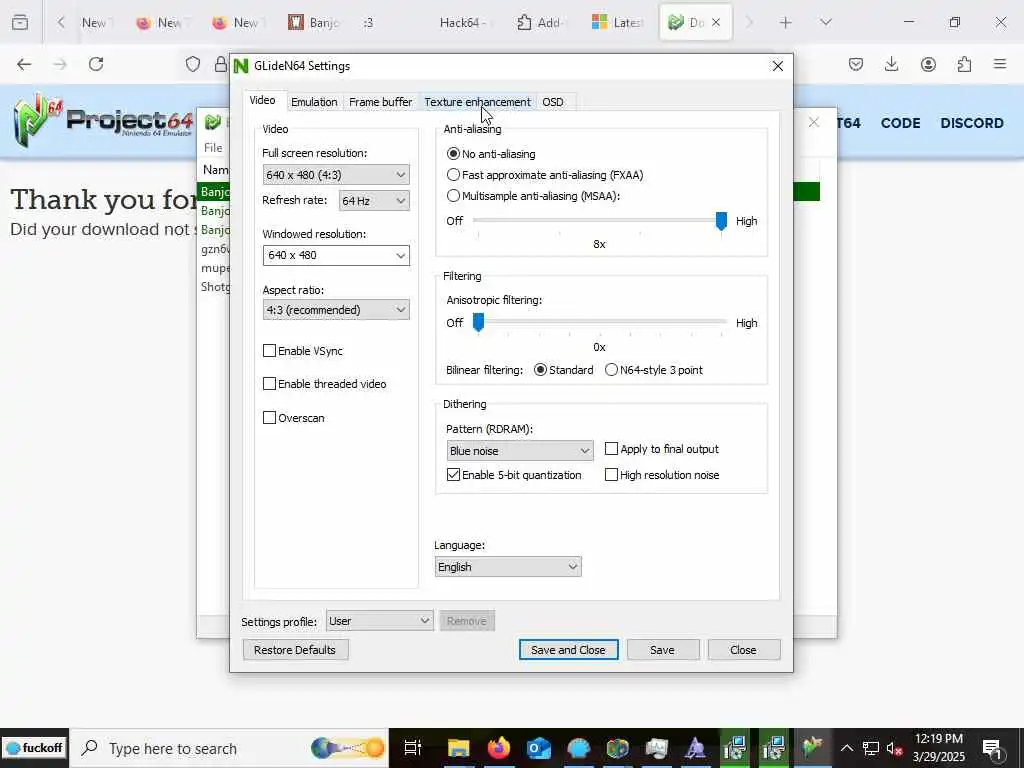Viewport: 1024px width, 768px height.
Task: Click the Save button
Action: [662, 650]
